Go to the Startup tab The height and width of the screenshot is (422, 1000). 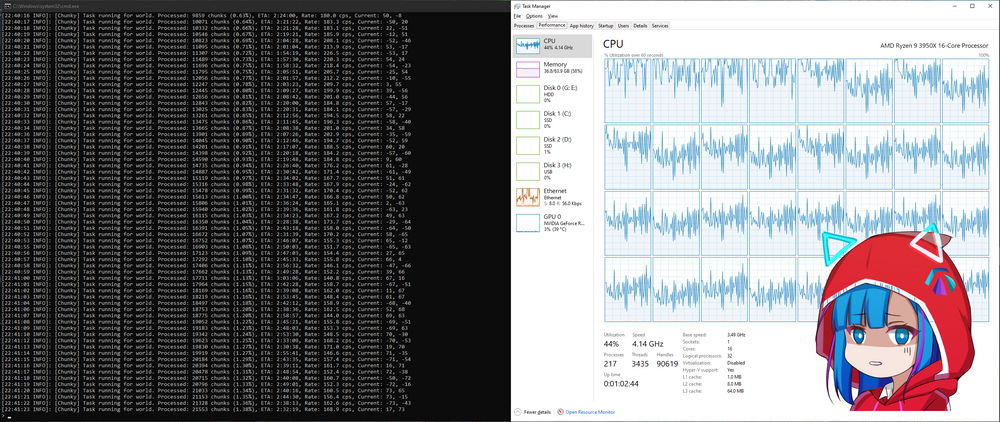pos(606,25)
